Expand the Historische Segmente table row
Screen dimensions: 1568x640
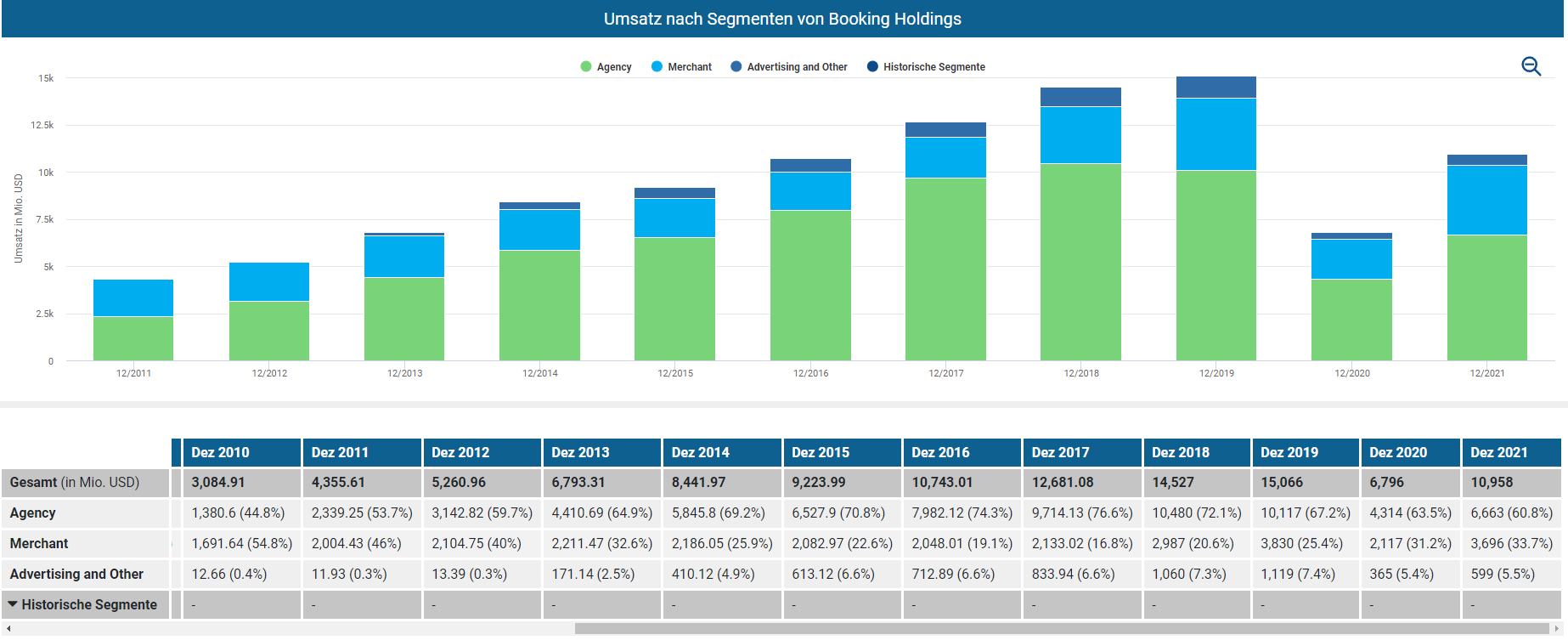tap(13, 604)
